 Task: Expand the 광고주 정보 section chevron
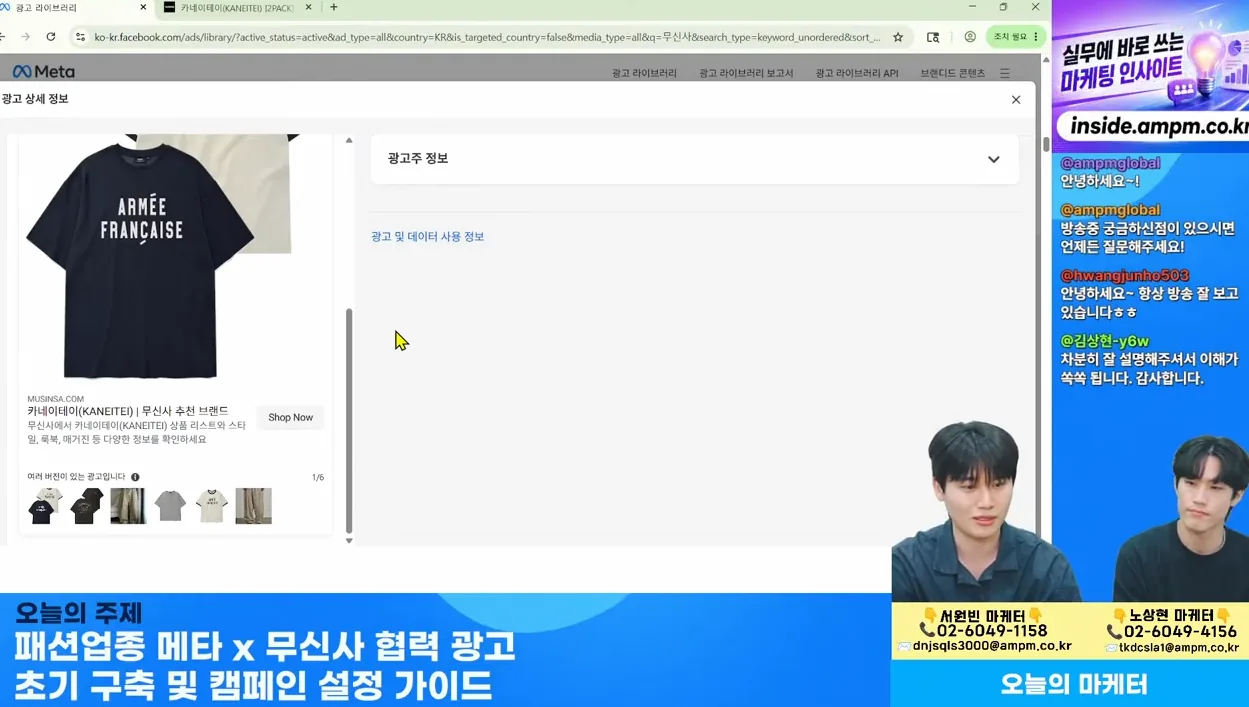[993, 159]
